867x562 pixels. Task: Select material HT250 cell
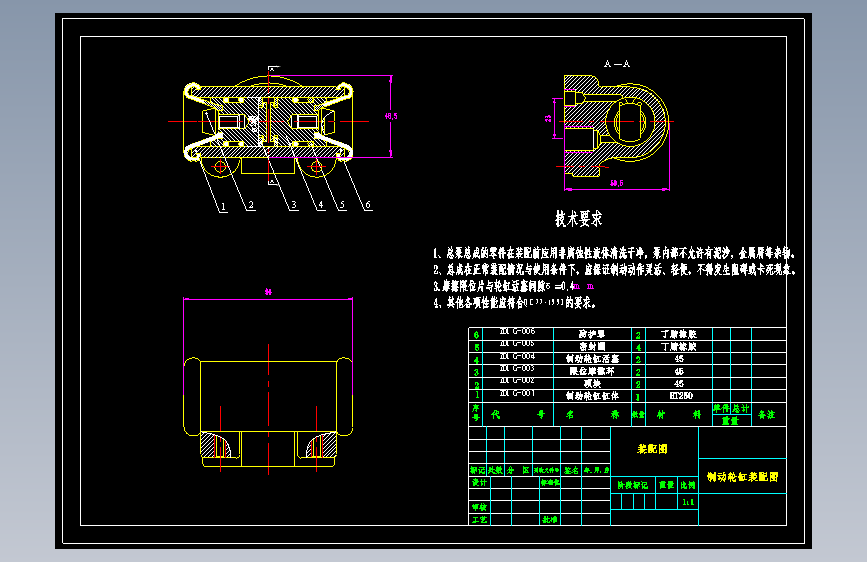pyautogui.click(x=681, y=396)
